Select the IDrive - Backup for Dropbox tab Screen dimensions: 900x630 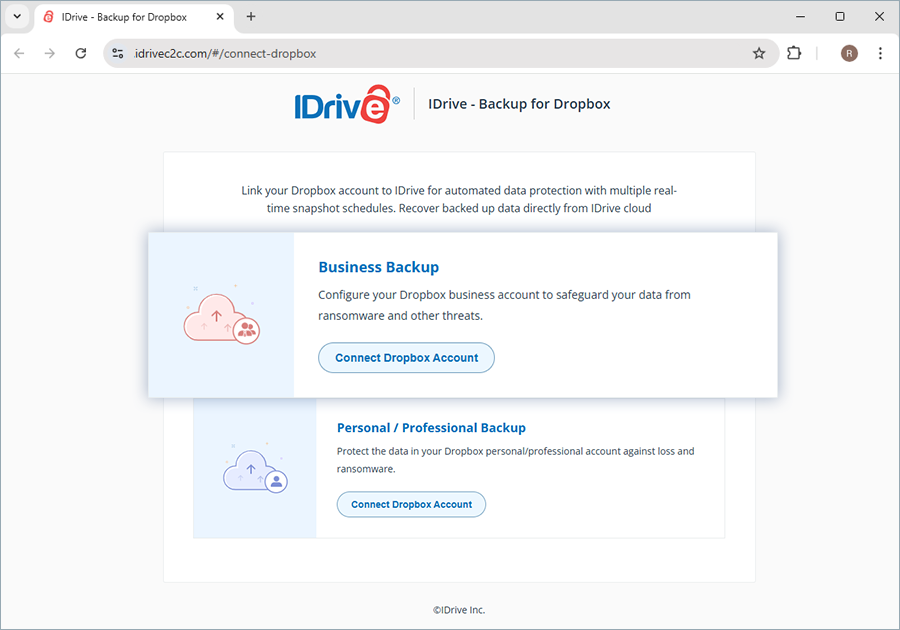click(x=134, y=17)
